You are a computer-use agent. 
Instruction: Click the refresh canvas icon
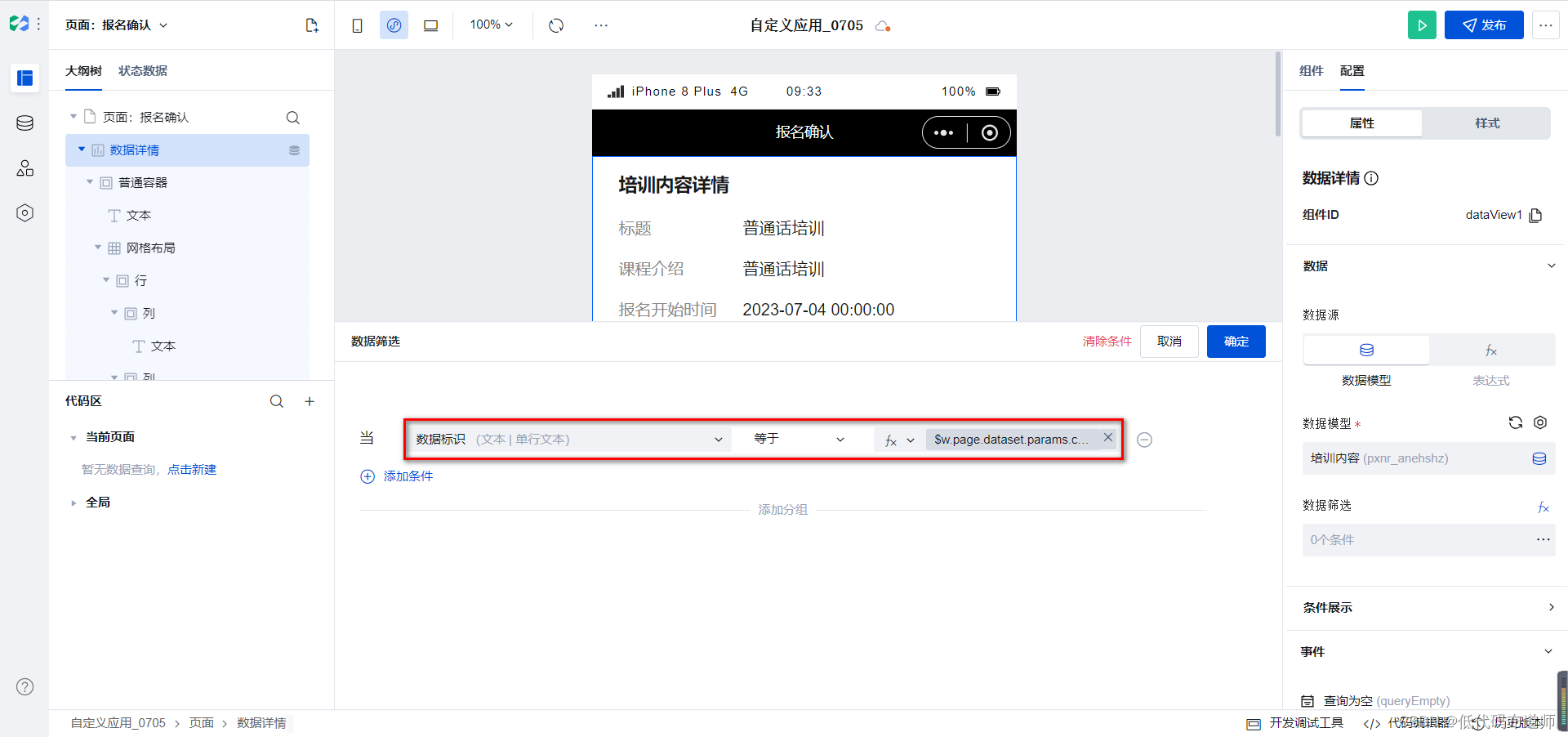556,25
